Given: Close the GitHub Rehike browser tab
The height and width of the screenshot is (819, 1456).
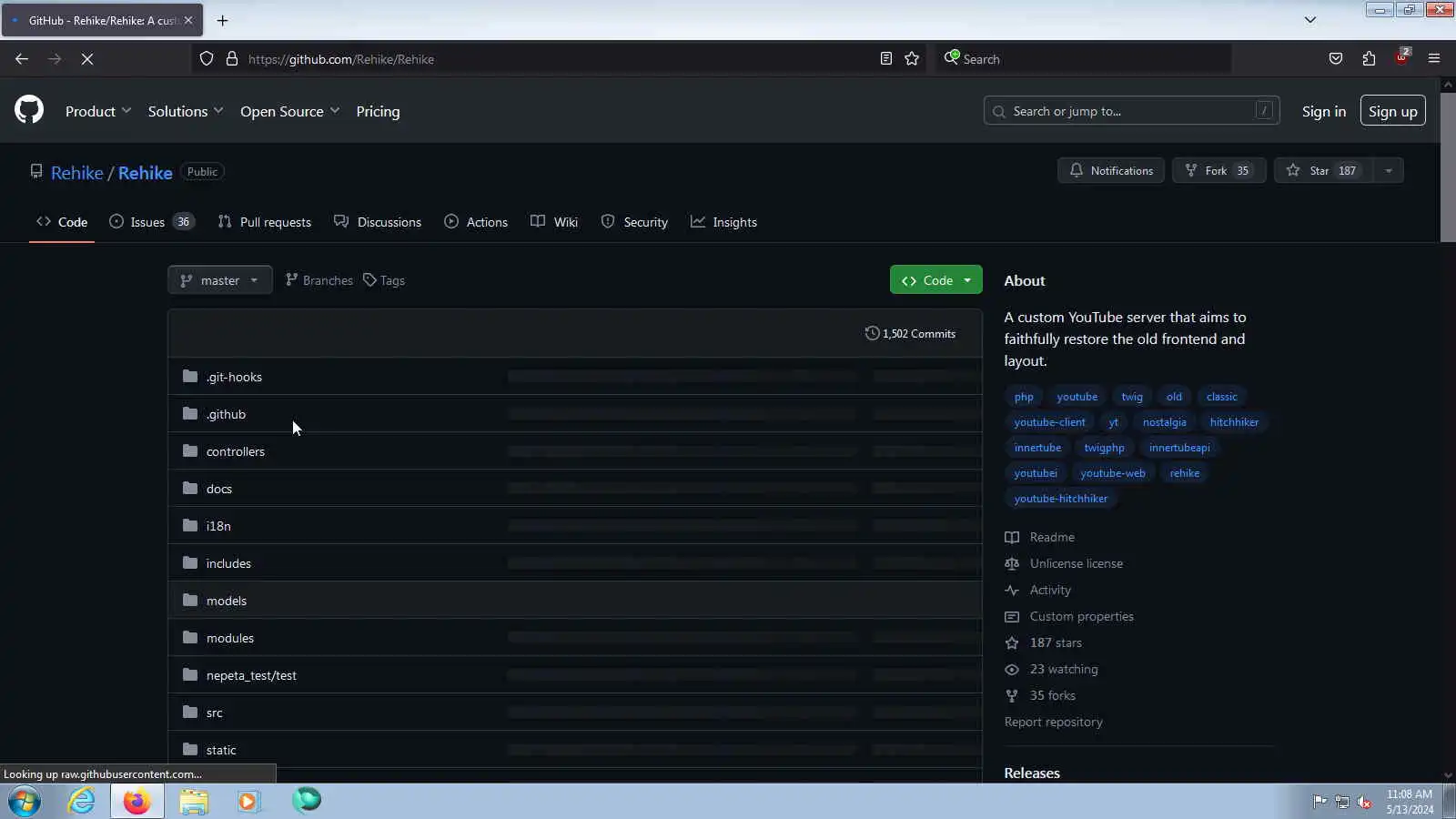Looking at the screenshot, I should (188, 20).
